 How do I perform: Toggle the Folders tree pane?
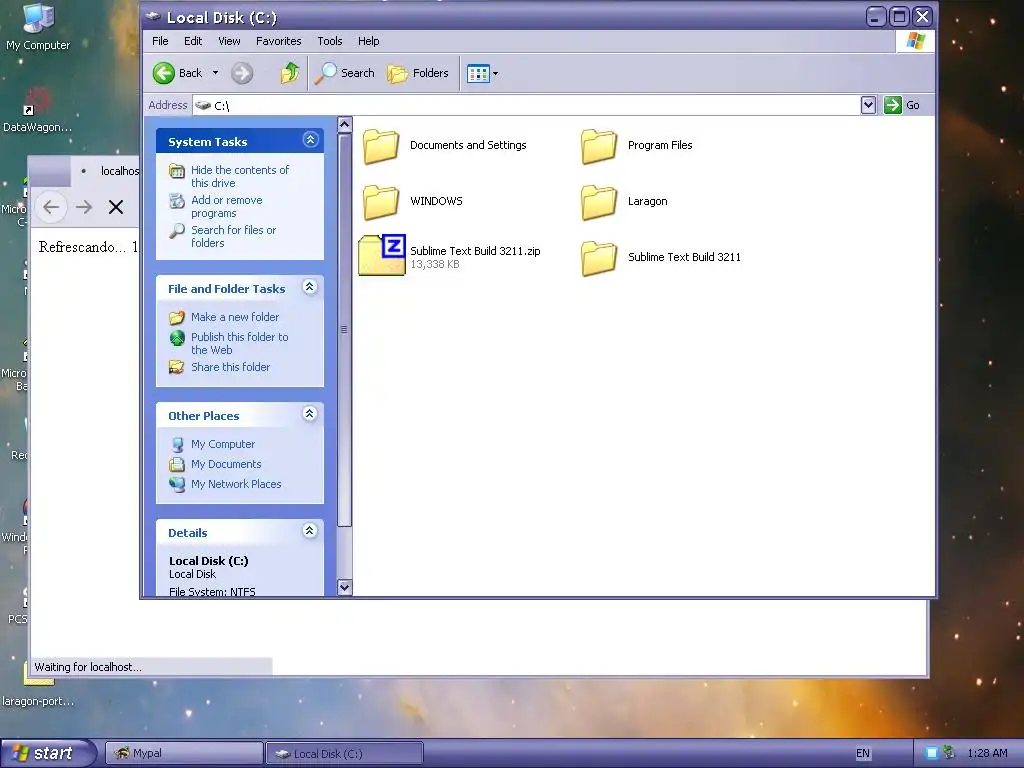coord(418,73)
